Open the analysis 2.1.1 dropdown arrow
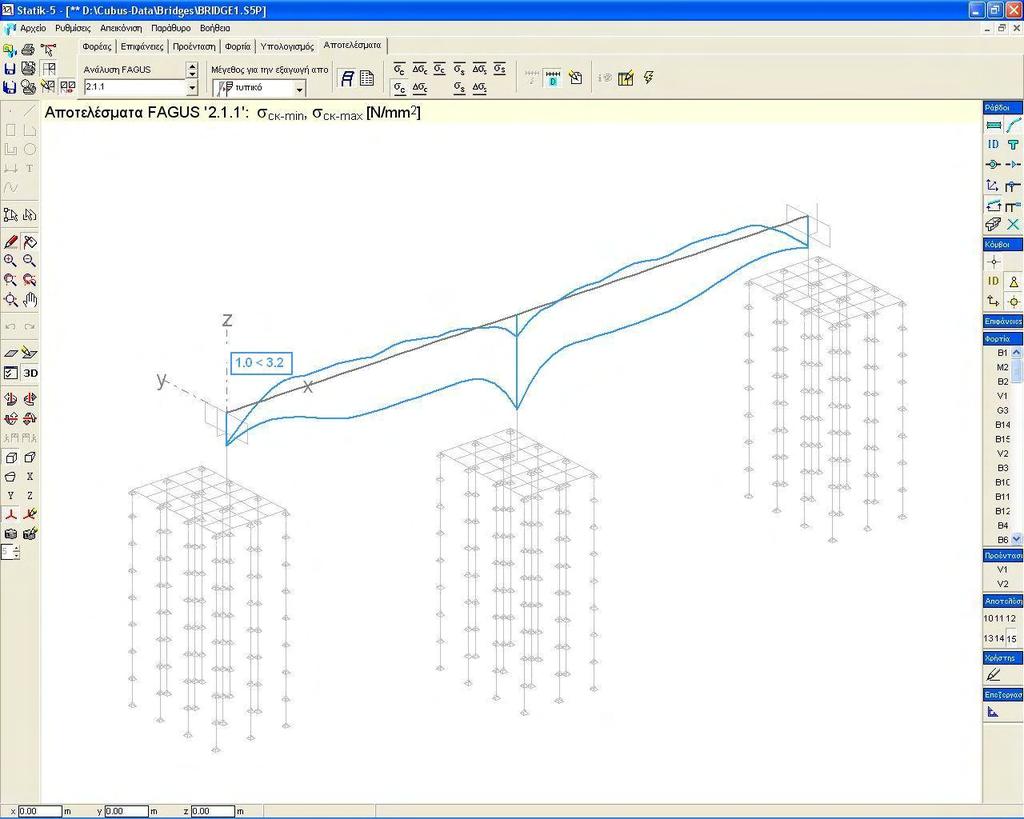1024x819 pixels. click(x=192, y=87)
